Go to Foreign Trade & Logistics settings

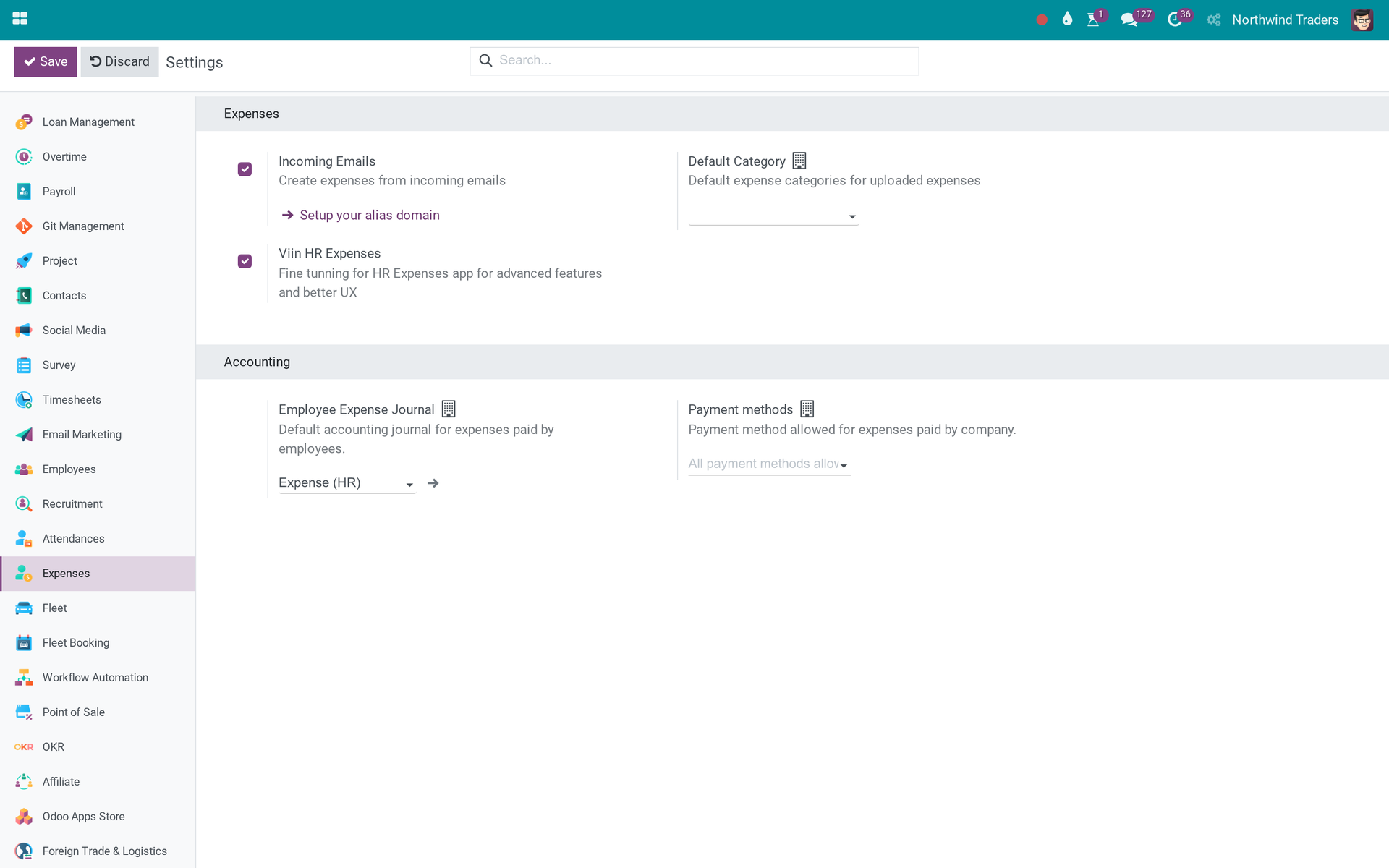(98, 851)
